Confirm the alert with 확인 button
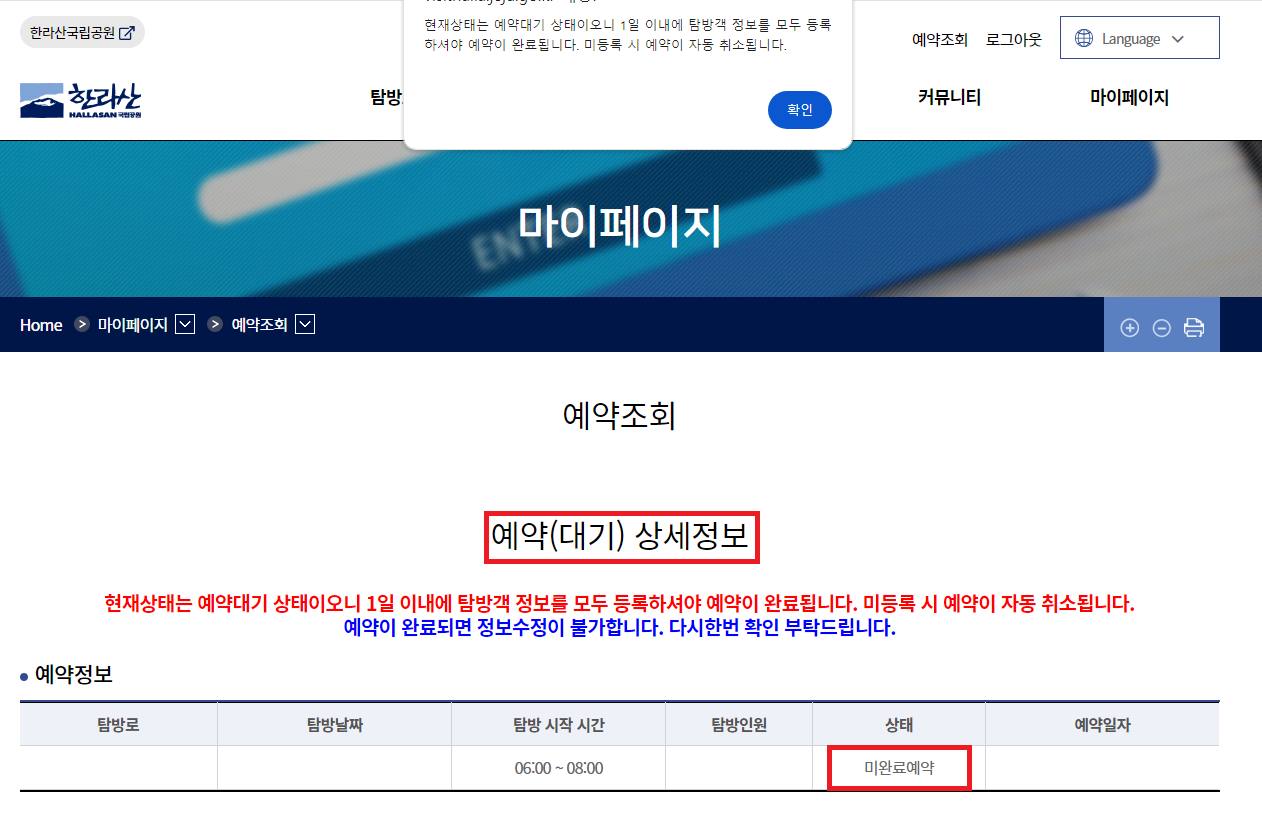1262x813 pixels. tap(800, 110)
